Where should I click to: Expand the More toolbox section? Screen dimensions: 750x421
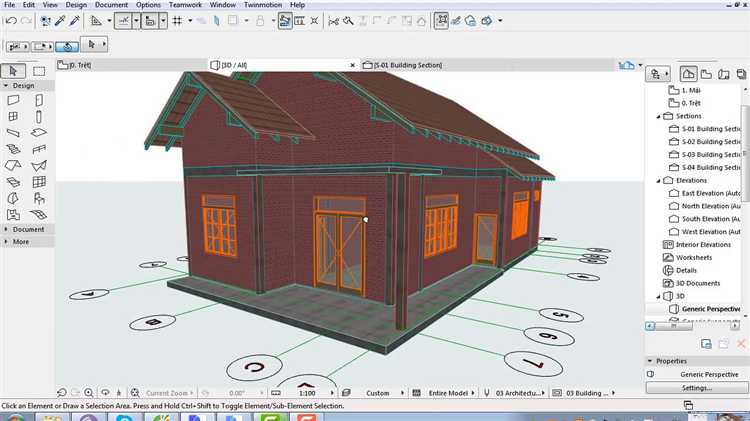pyautogui.click(x=6, y=242)
